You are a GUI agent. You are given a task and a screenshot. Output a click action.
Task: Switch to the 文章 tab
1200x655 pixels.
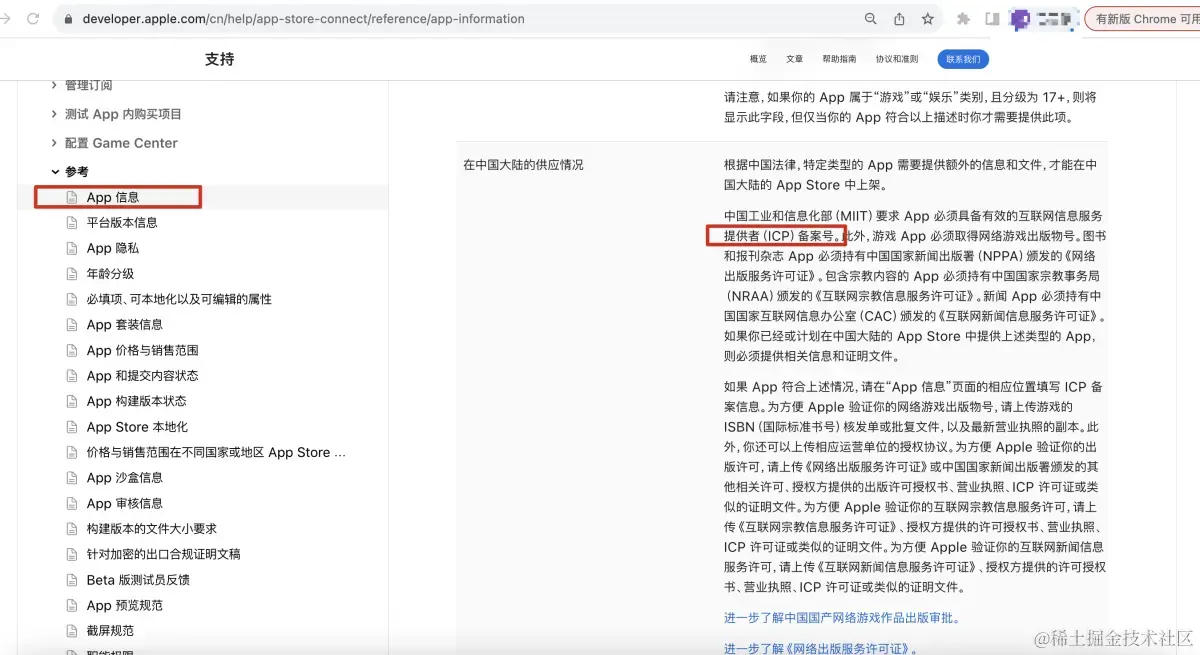794,59
